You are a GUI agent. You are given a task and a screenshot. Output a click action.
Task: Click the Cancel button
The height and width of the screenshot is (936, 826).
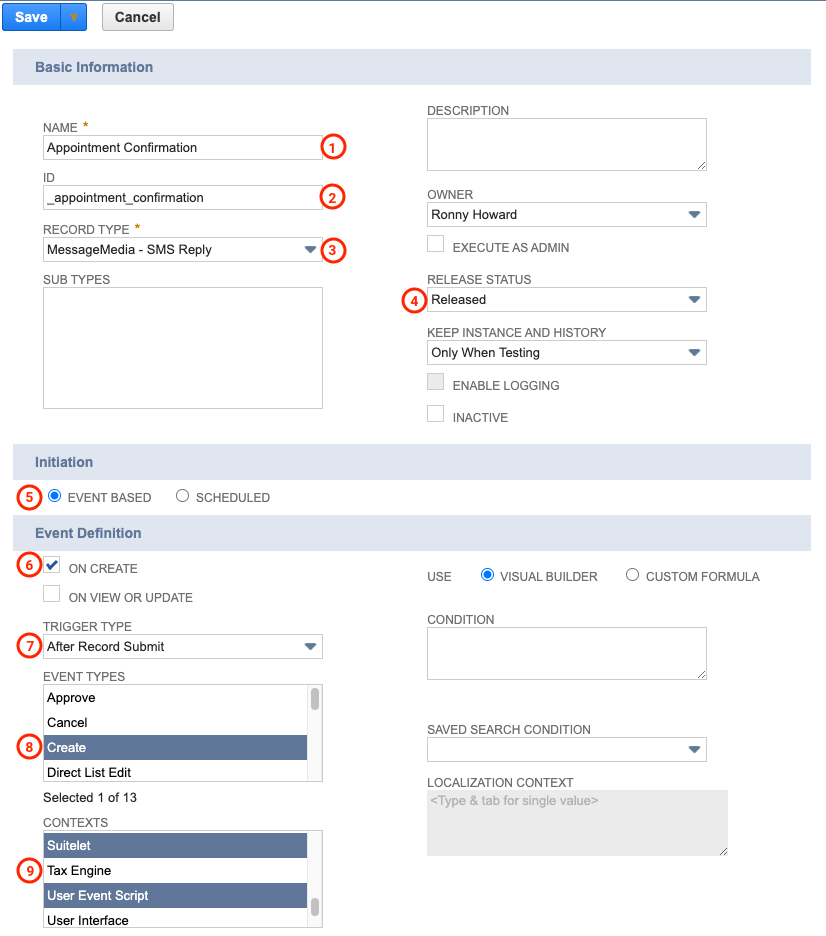(137, 17)
